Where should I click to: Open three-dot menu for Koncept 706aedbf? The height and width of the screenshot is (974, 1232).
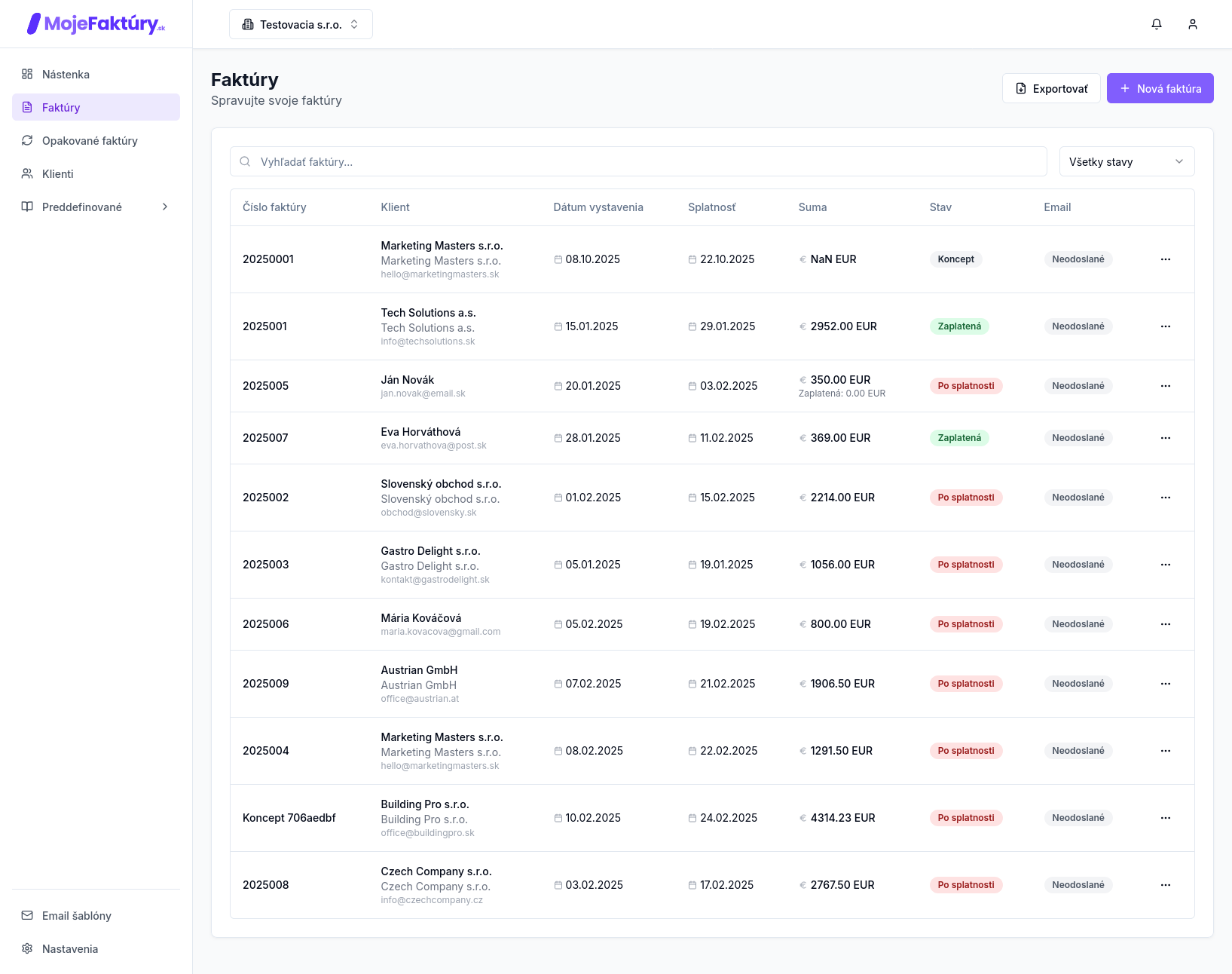[x=1166, y=818]
